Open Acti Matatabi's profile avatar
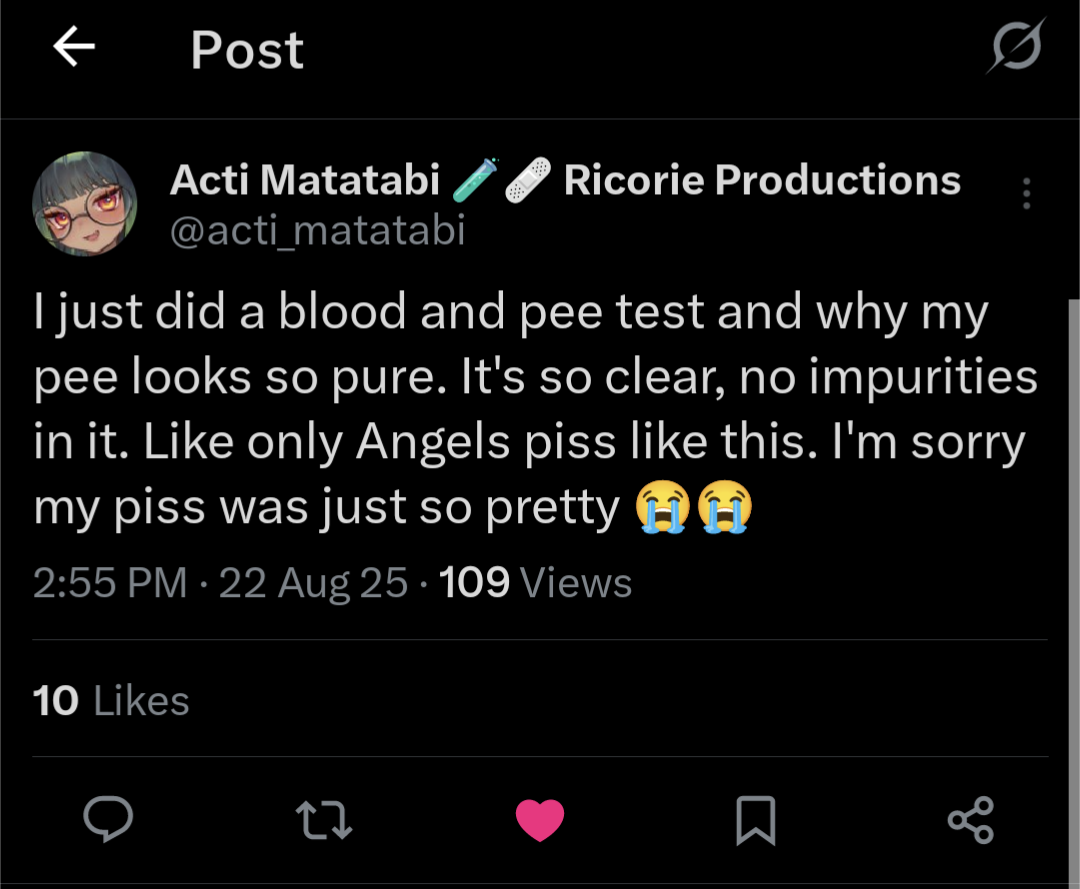 [85, 204]
